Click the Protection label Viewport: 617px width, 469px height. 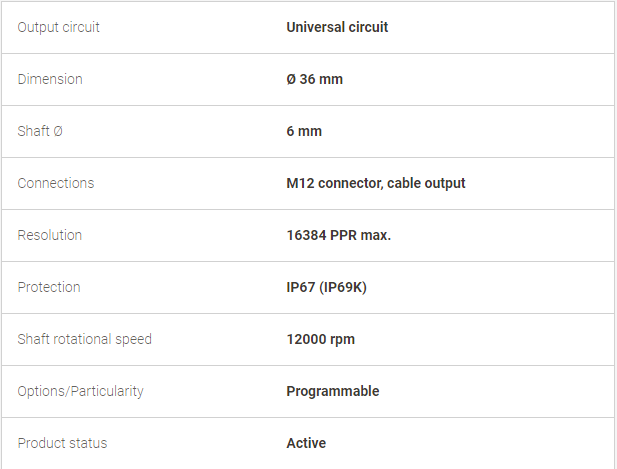[49, 287]
